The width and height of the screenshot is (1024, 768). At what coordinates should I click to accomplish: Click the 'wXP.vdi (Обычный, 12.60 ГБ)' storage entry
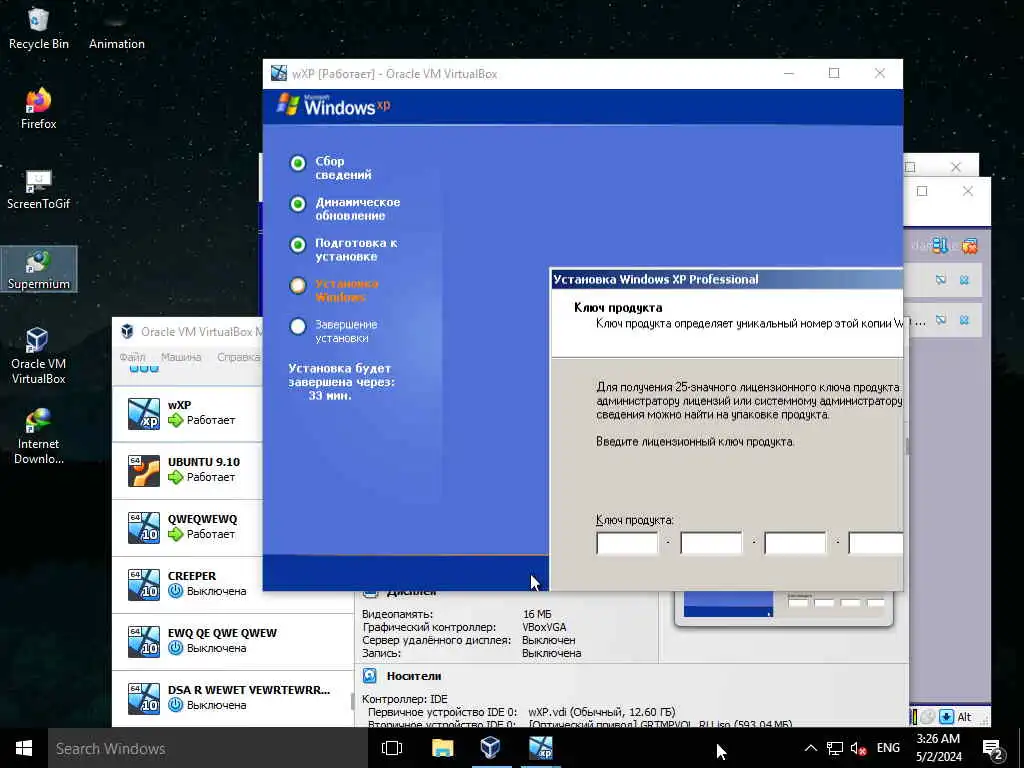point(601,712)
